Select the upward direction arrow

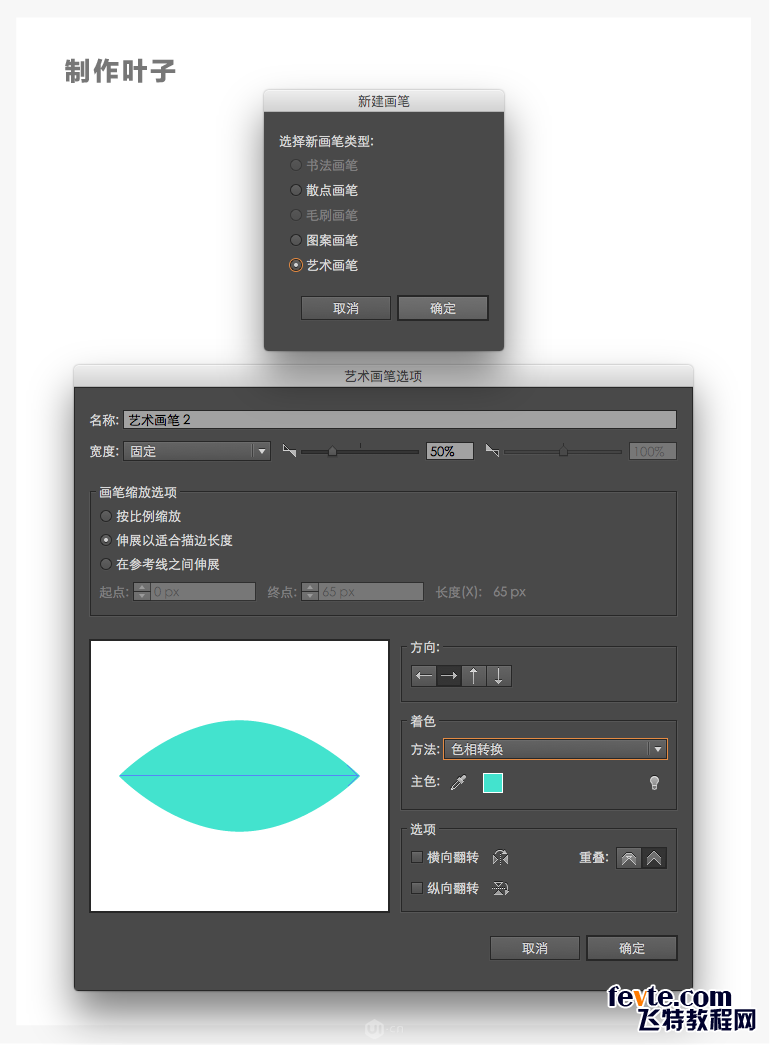474,676
